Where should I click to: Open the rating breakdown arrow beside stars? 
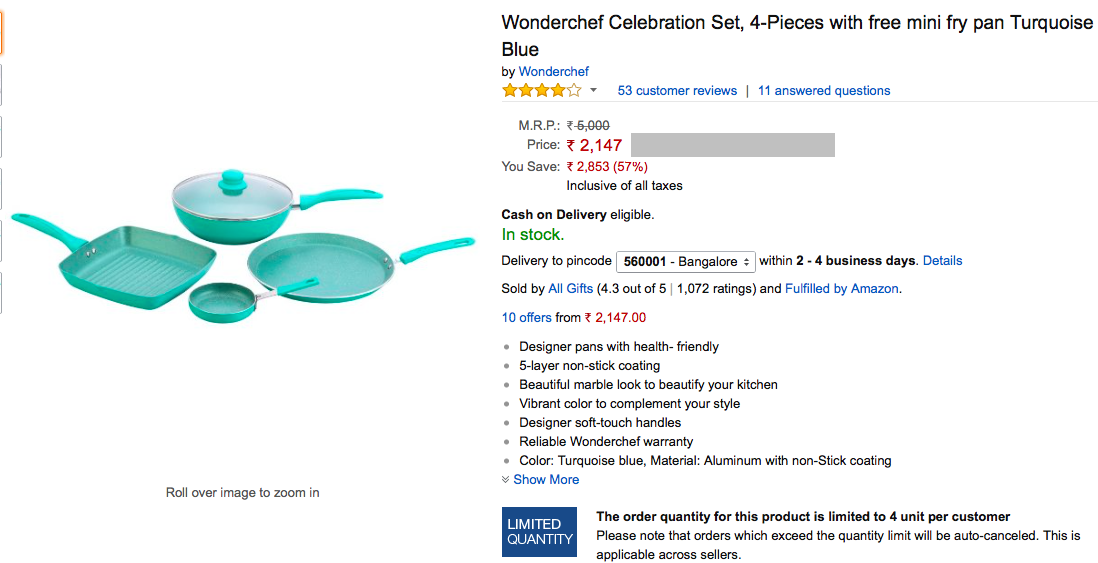pyautogui.click(x=593, y=91)
